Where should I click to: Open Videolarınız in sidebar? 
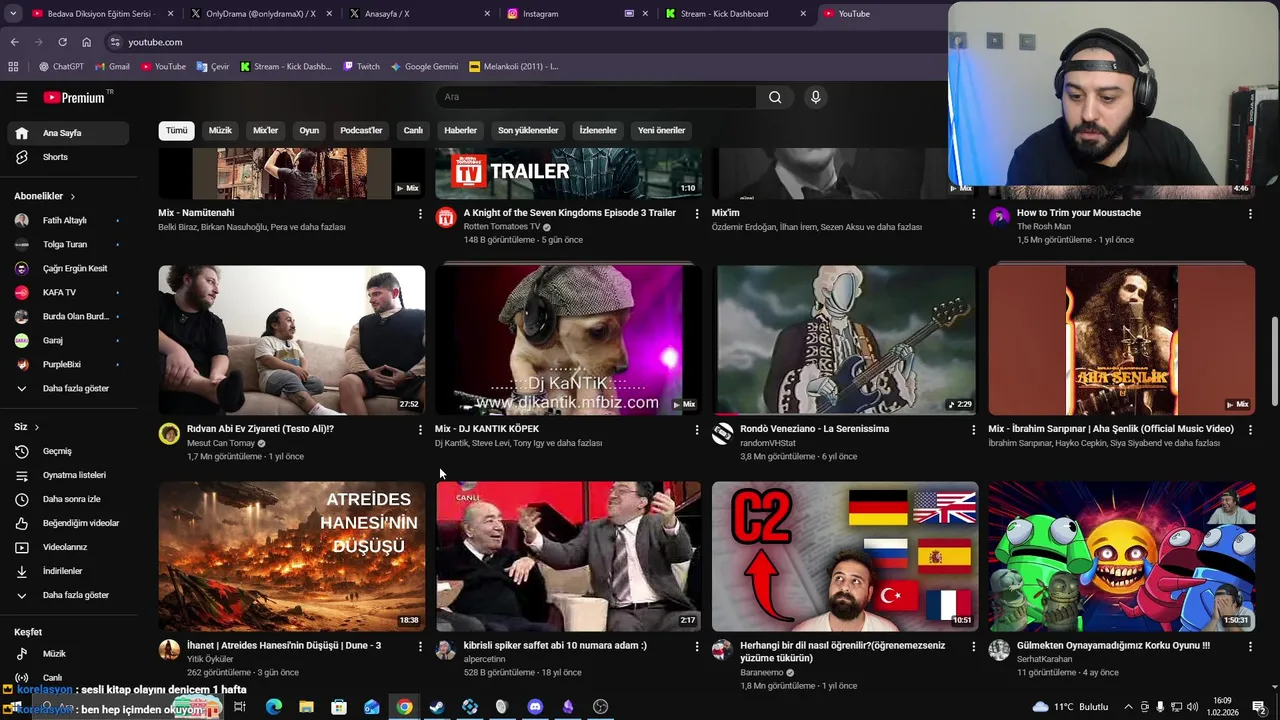click(x=68, y=547)
